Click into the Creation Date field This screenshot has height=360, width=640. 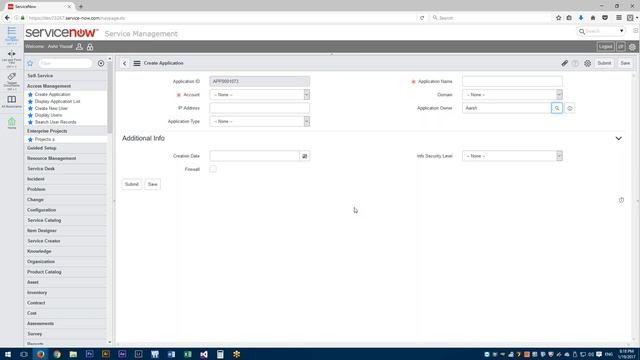[255, 156]
